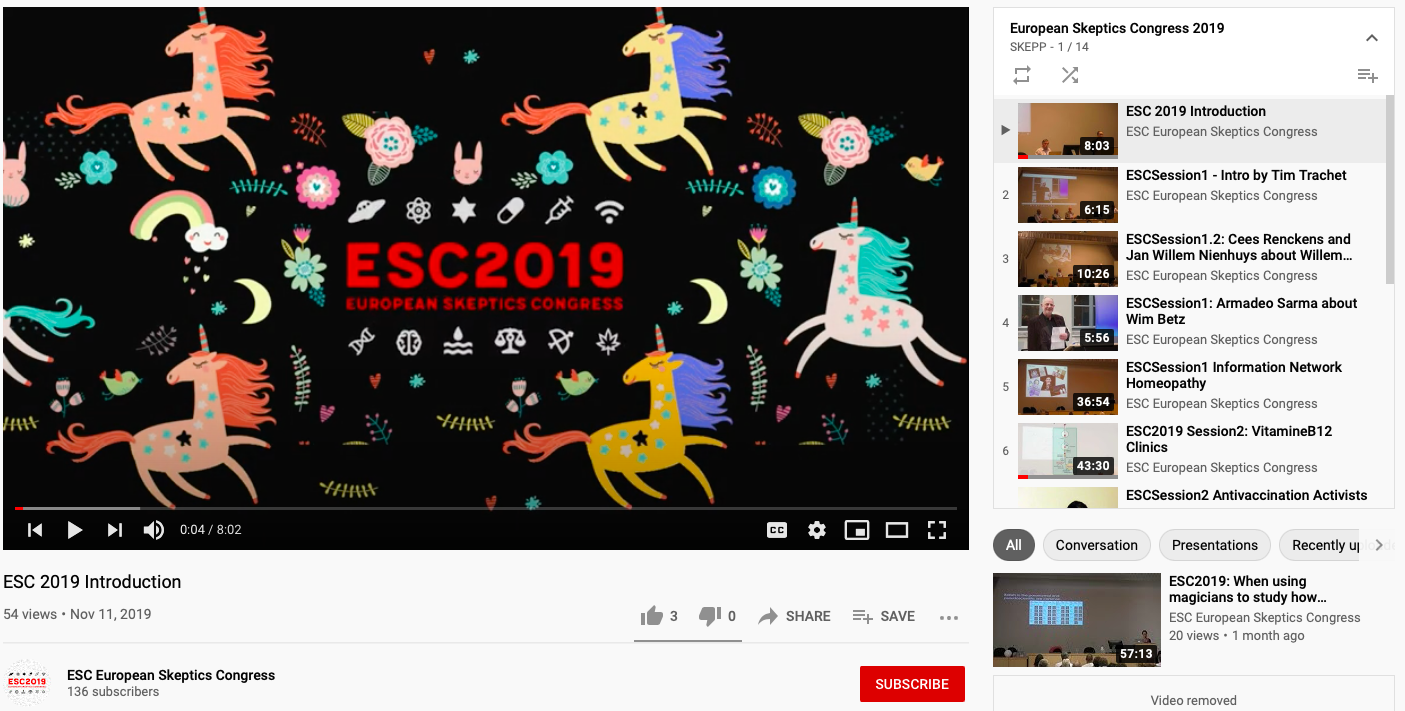Open the ESC channel avatar
1405x711 pixels.
coord(27,683)
